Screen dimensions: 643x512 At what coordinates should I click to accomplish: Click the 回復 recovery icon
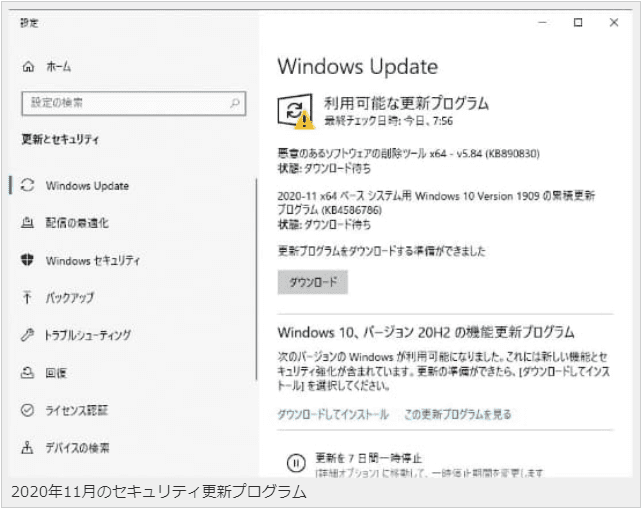[28, 373]
